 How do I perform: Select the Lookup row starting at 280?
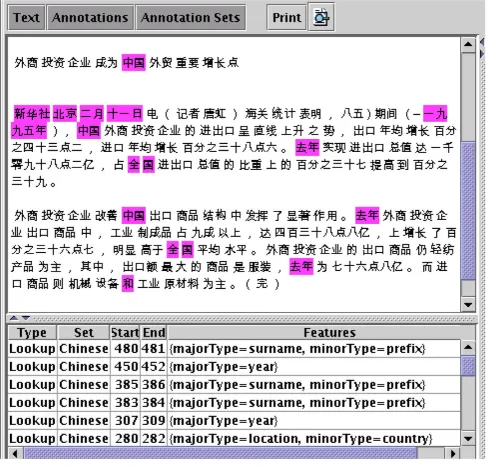coord(234,438)
